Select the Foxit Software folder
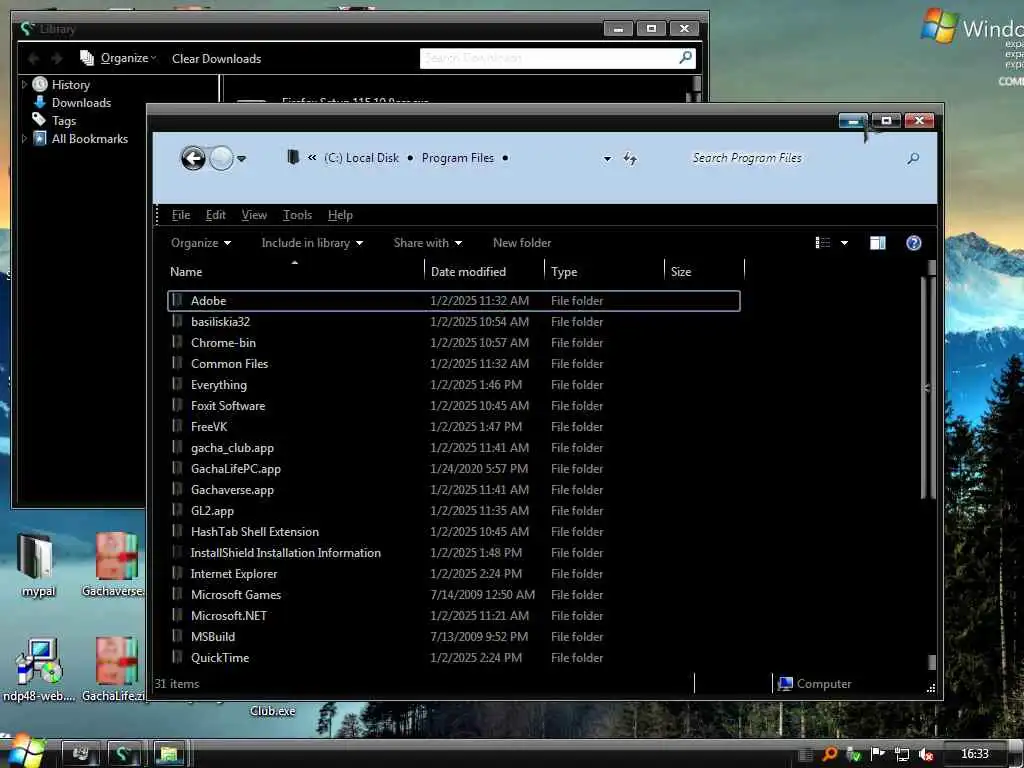Viewport: 1024px width, 768px height. click(454, 406)
